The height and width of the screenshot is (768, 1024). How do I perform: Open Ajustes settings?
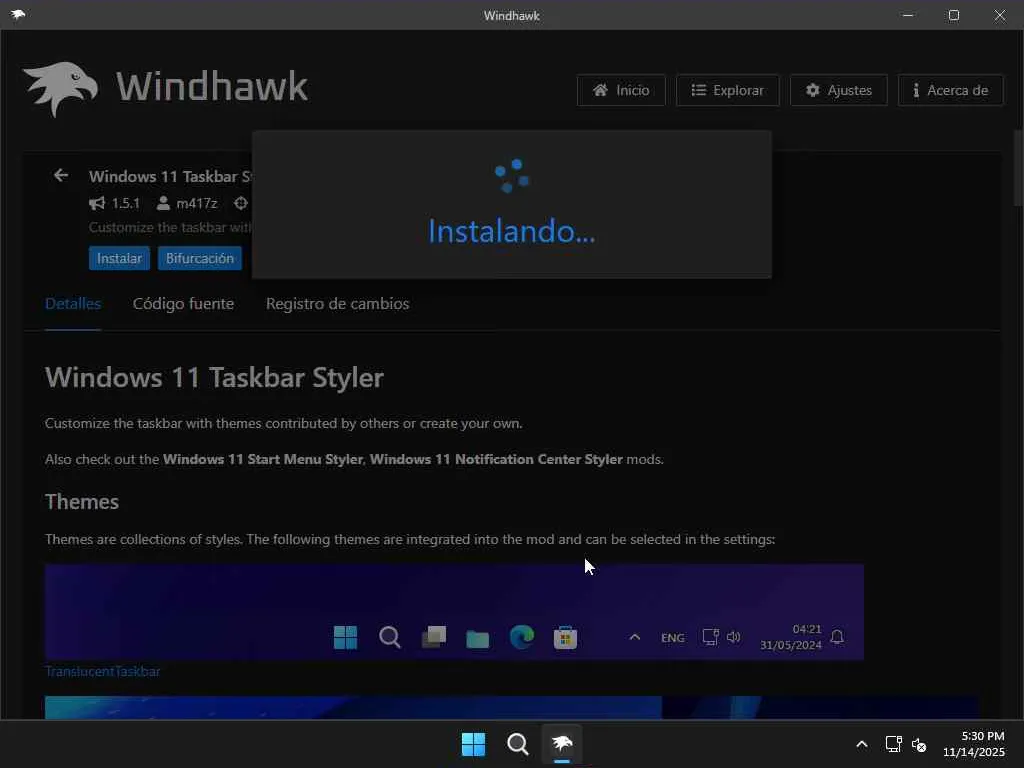click(x=839, y=90)
